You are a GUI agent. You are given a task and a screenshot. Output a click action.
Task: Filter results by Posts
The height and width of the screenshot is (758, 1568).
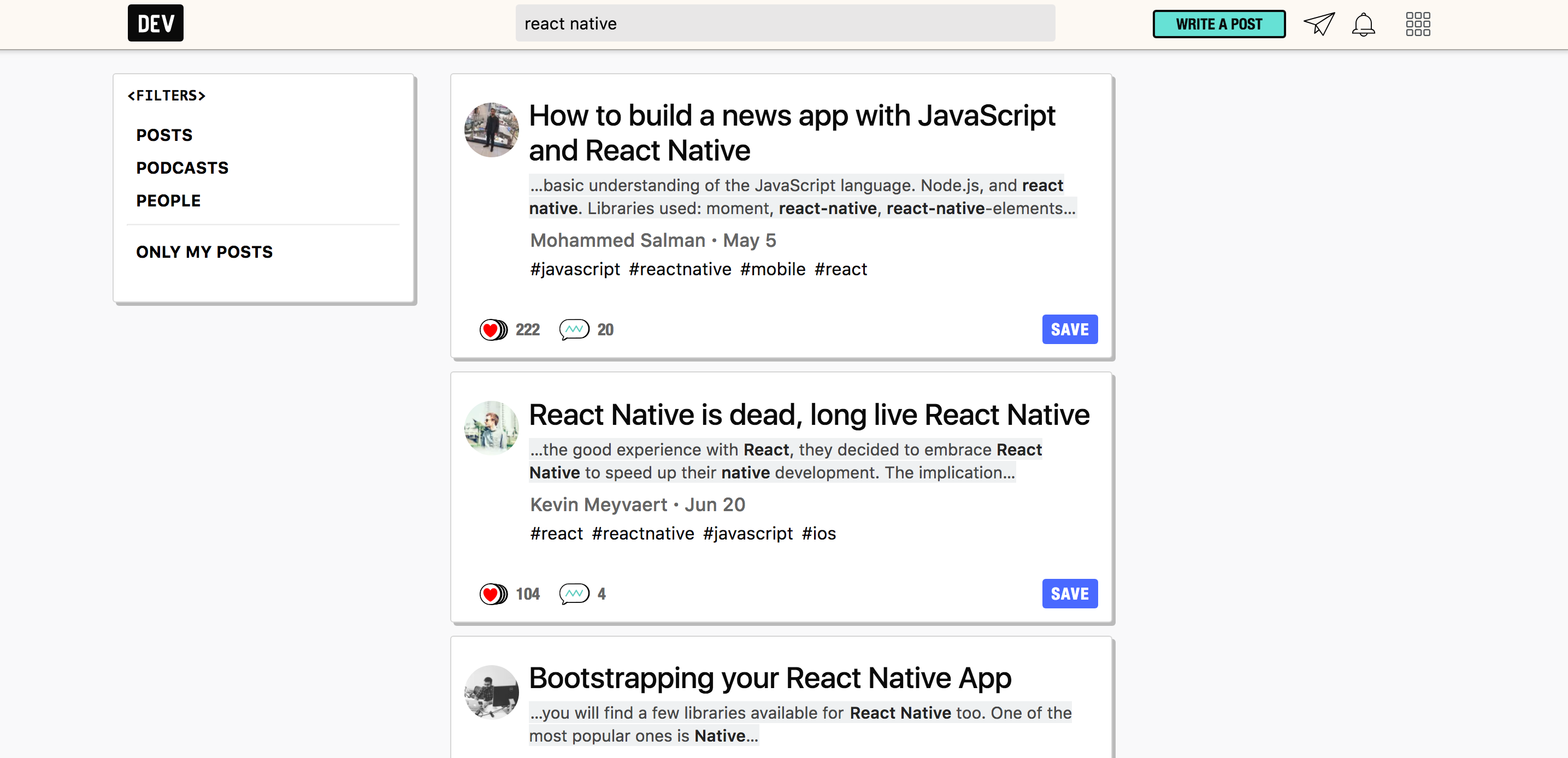tap(164, 135)
